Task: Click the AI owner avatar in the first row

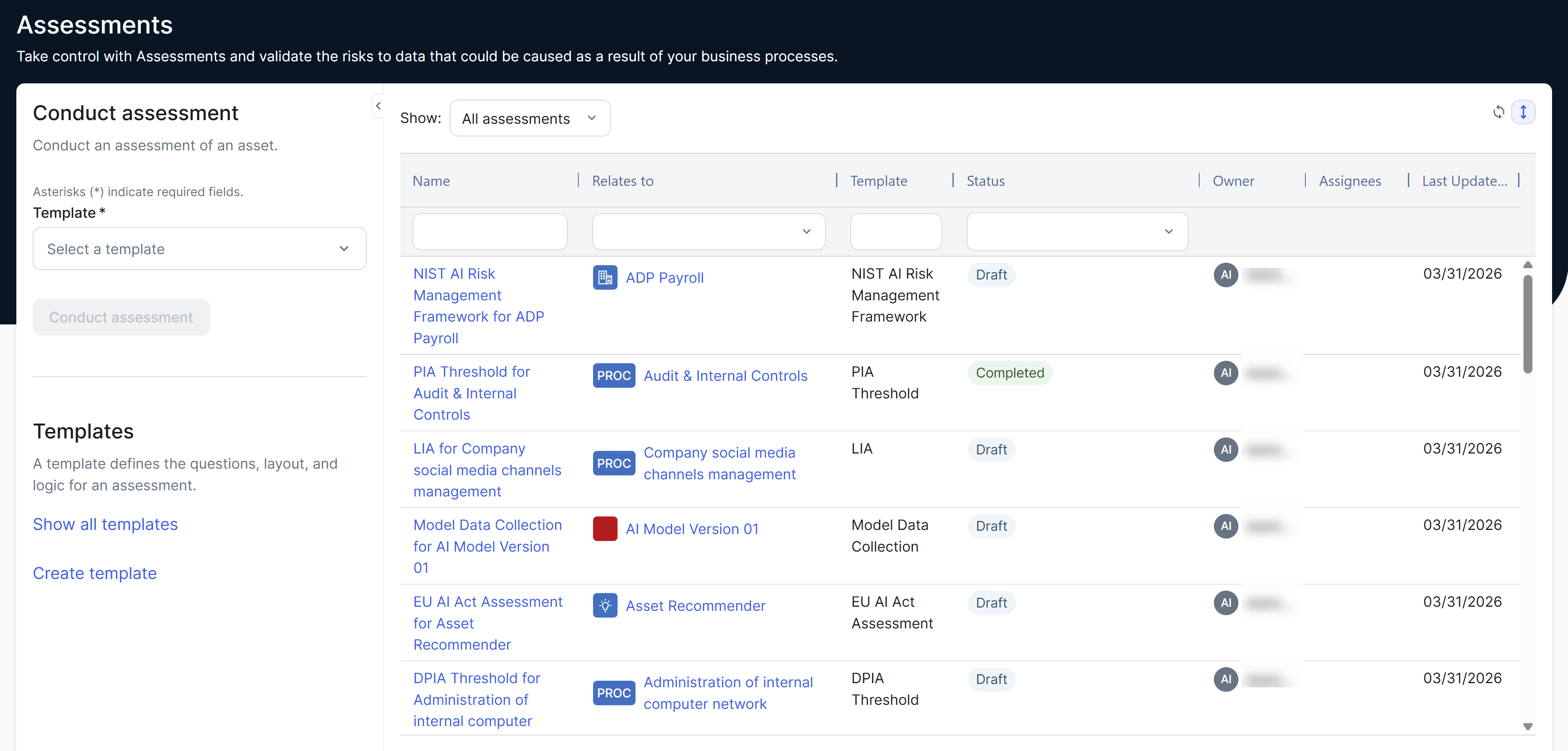Action: pyautogui.click(x=1226, y=275)
